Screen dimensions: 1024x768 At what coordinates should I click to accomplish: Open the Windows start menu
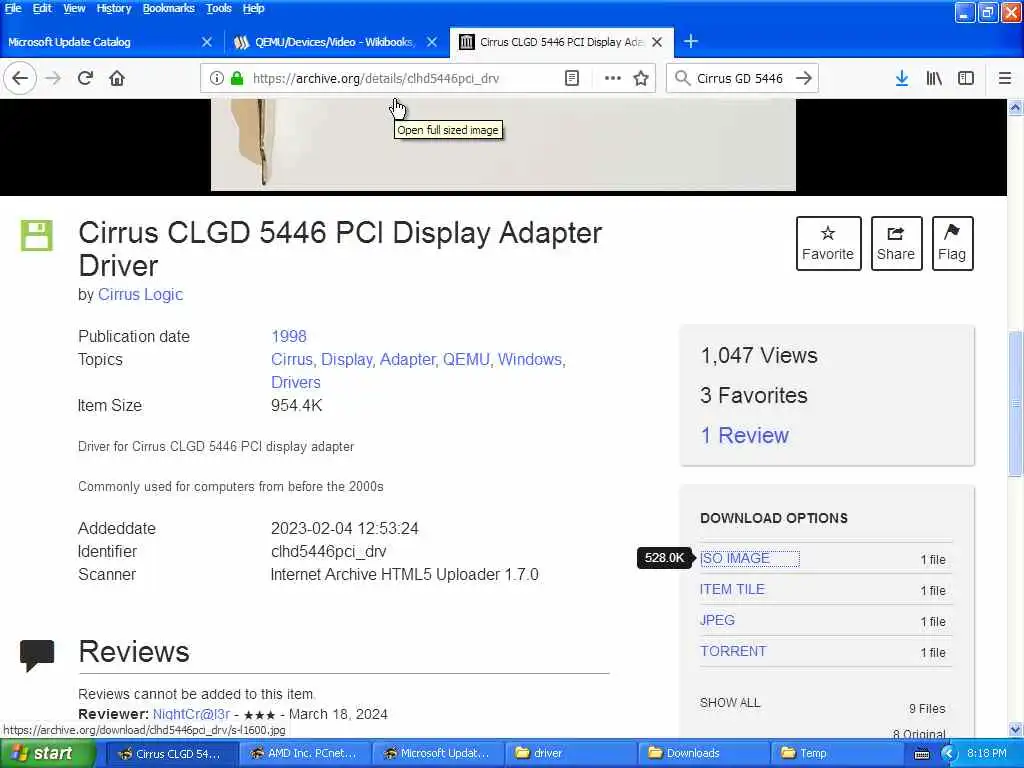pyautogui.click(x=48, y=753)
